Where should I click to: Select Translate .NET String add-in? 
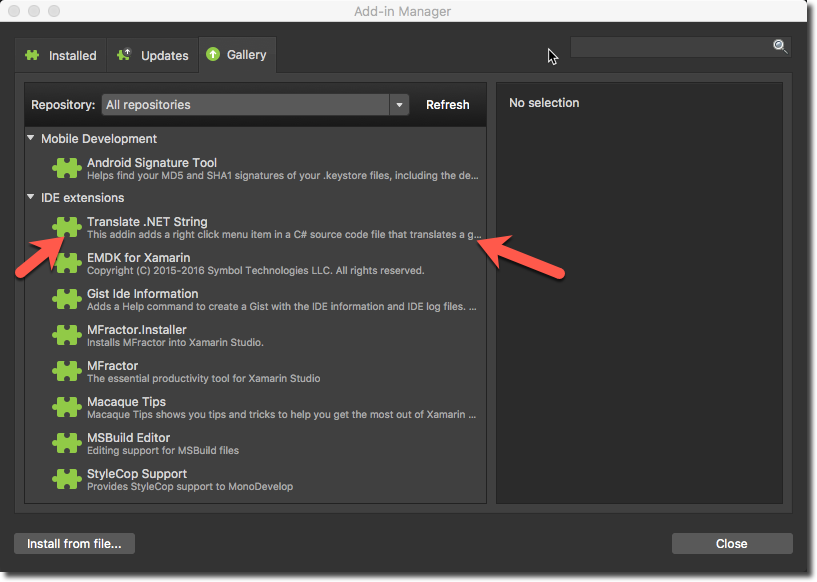click(255, 228)
